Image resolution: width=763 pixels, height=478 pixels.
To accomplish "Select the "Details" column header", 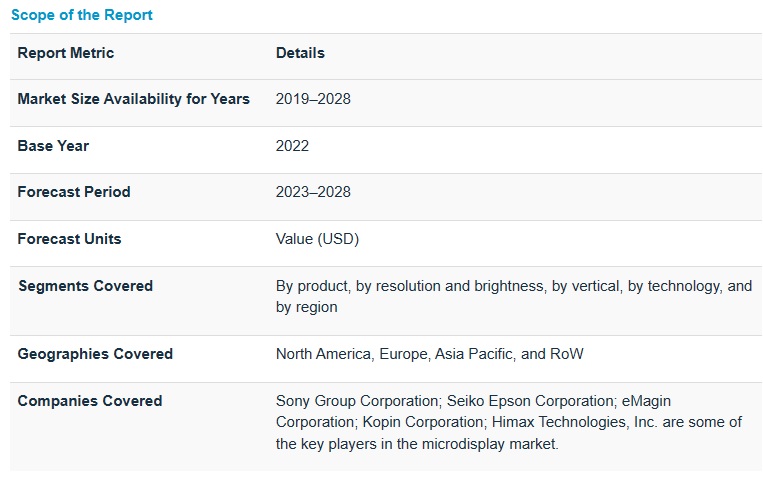I will [x=300, y=53].
